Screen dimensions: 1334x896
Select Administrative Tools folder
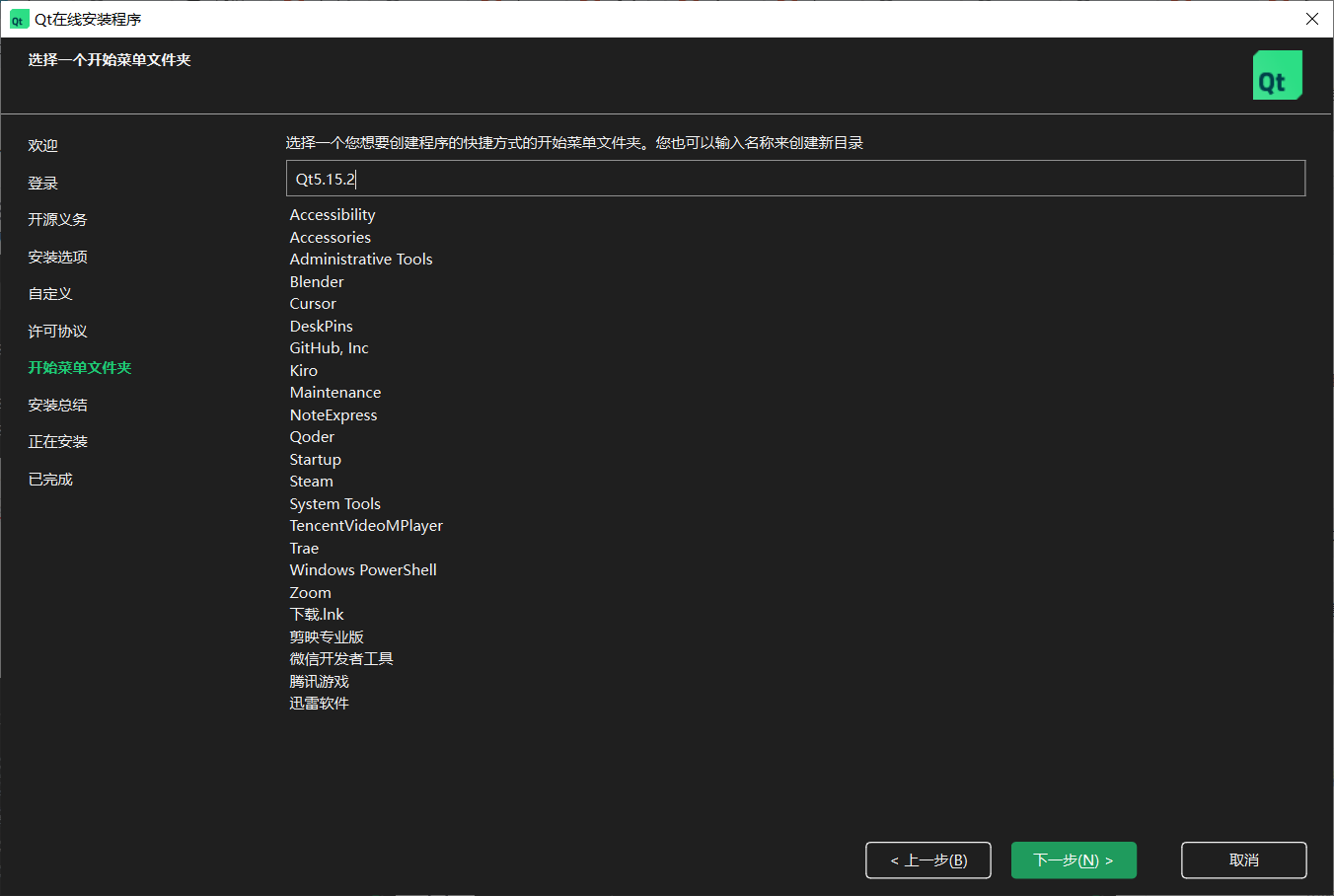tap(361, 260)
